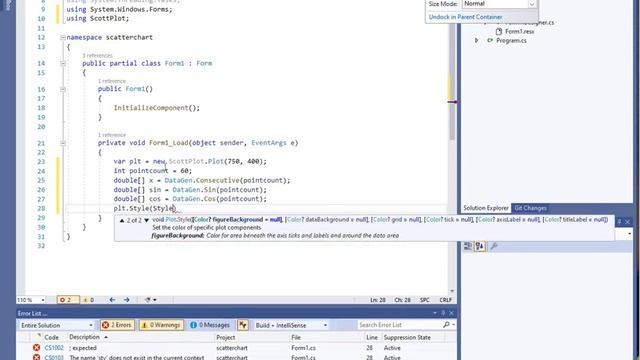Click the Program.cs C# file icon
Viewport: 640px width, 360px height.
click(x=490, y=40)
